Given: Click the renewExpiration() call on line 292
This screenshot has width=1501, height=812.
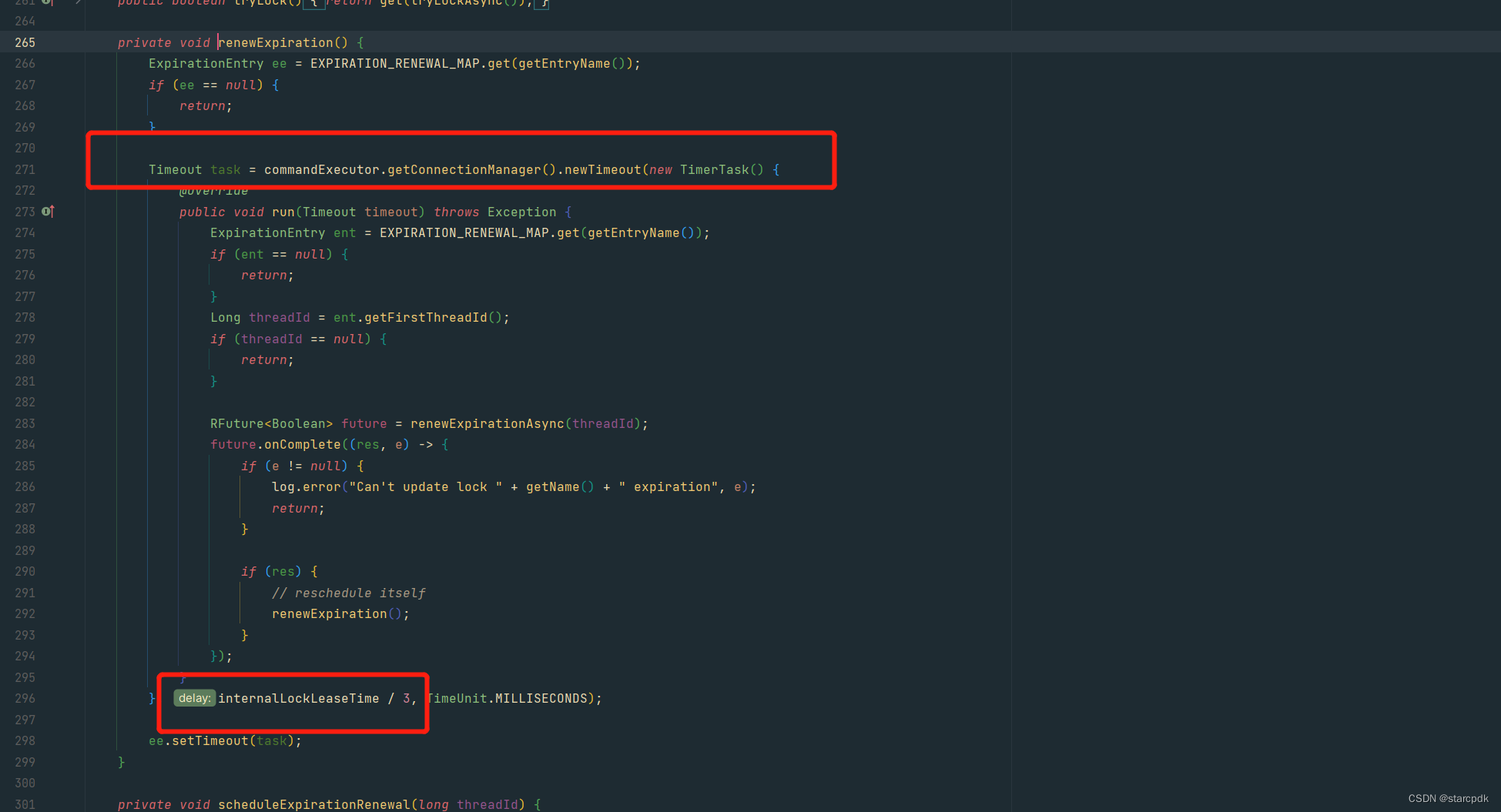Looking at the screenshot, I should point(337,613).
